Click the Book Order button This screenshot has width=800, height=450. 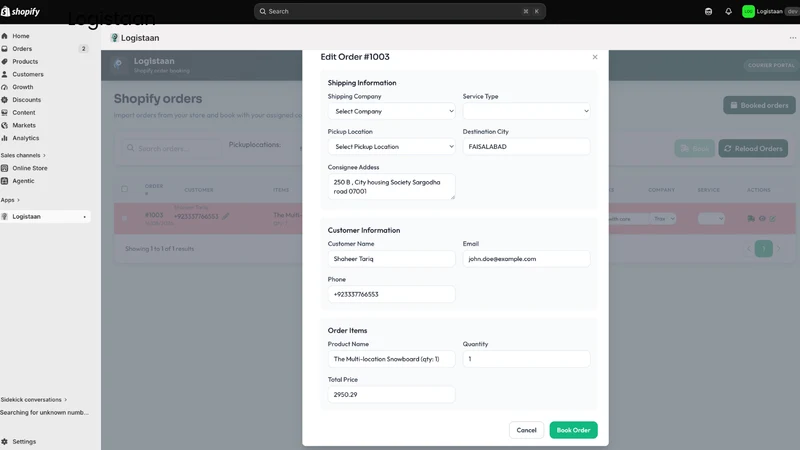573,430
